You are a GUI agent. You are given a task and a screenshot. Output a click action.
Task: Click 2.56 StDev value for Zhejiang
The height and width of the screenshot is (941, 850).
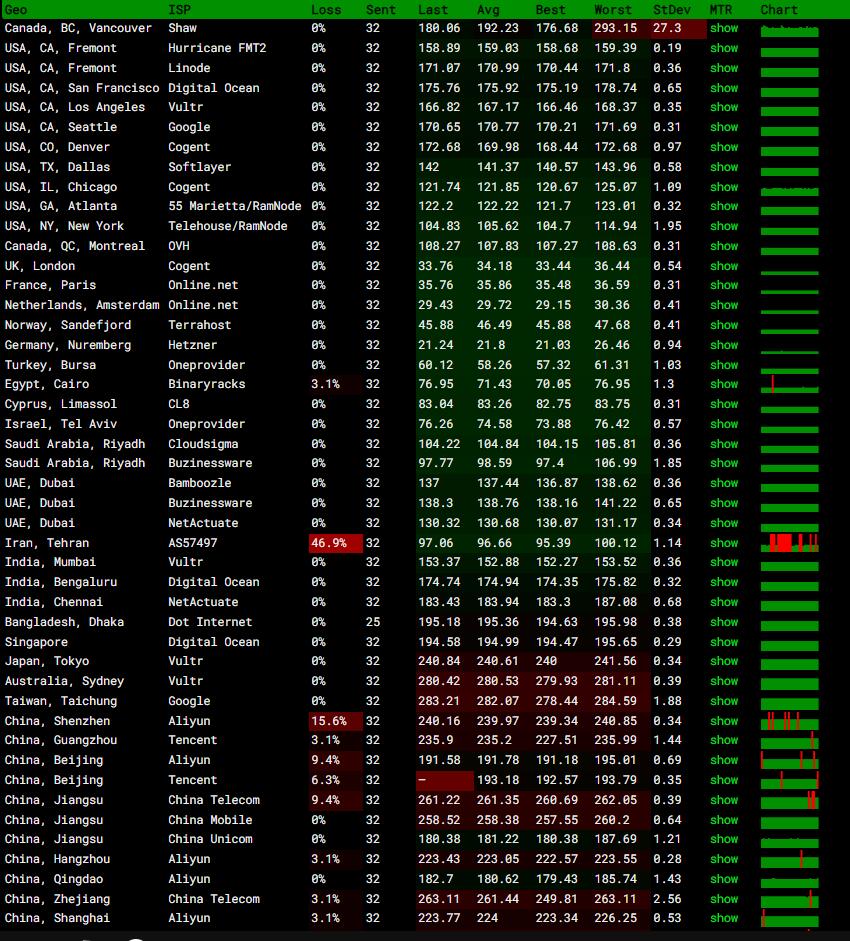coord(668,899)
